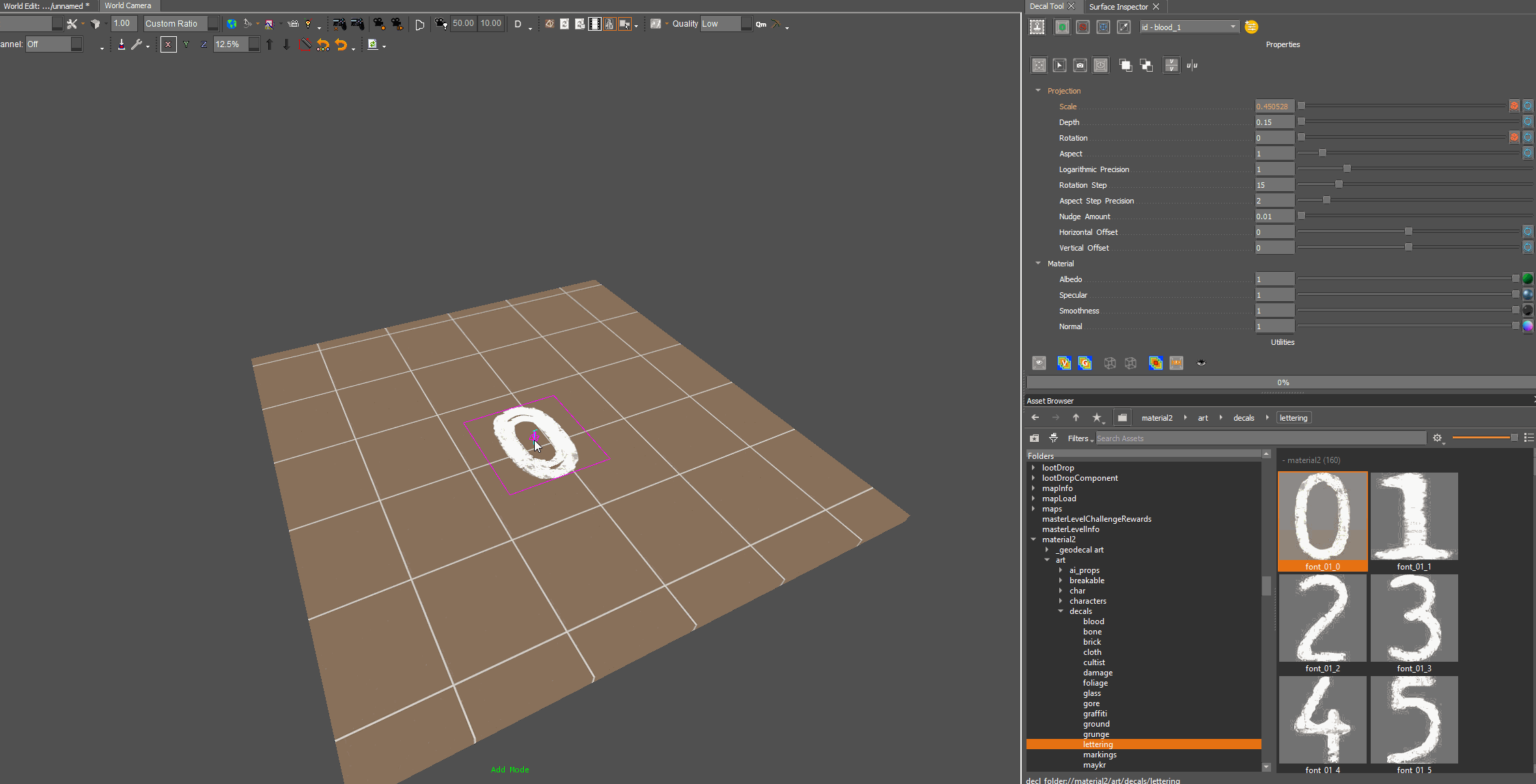
Task: Click the Asset Browser up-folder arrow
Action: [1076, 417]
